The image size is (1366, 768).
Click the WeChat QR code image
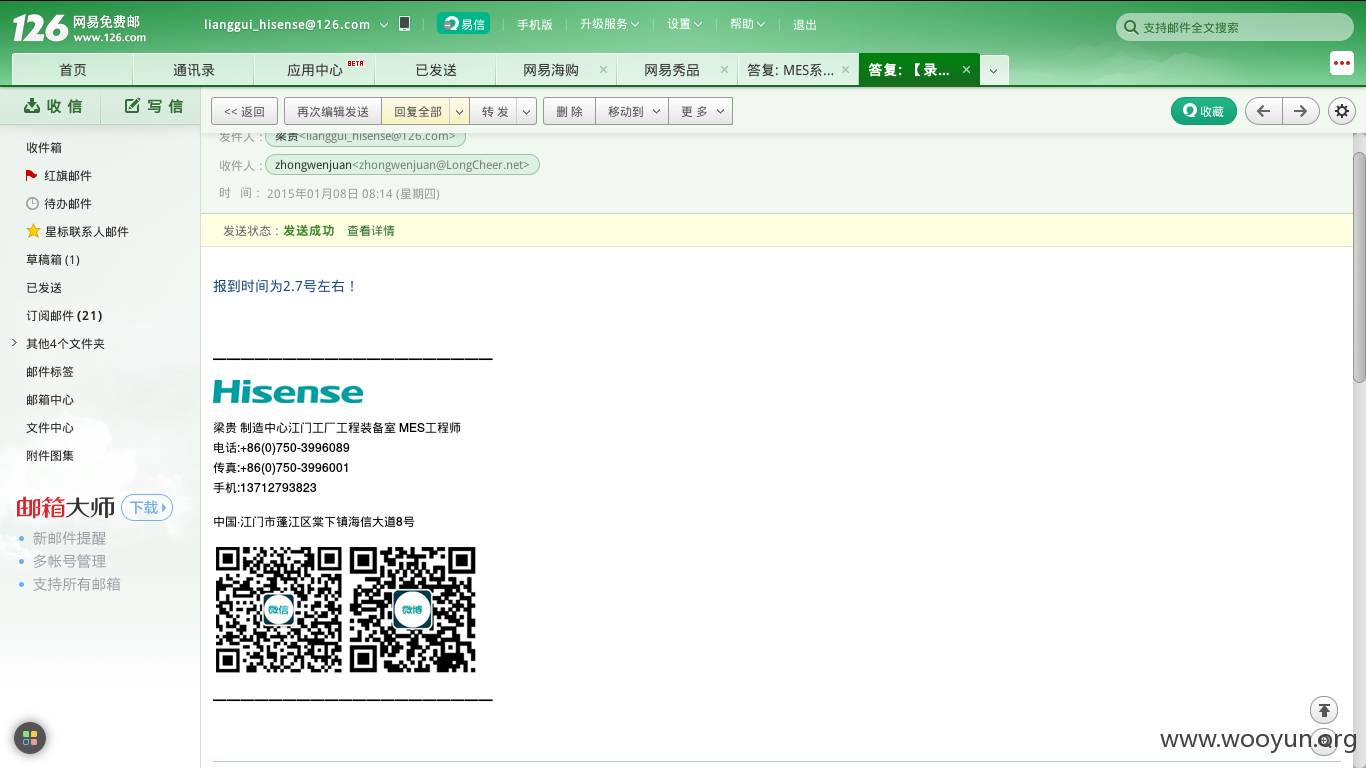tap(279, 609)
